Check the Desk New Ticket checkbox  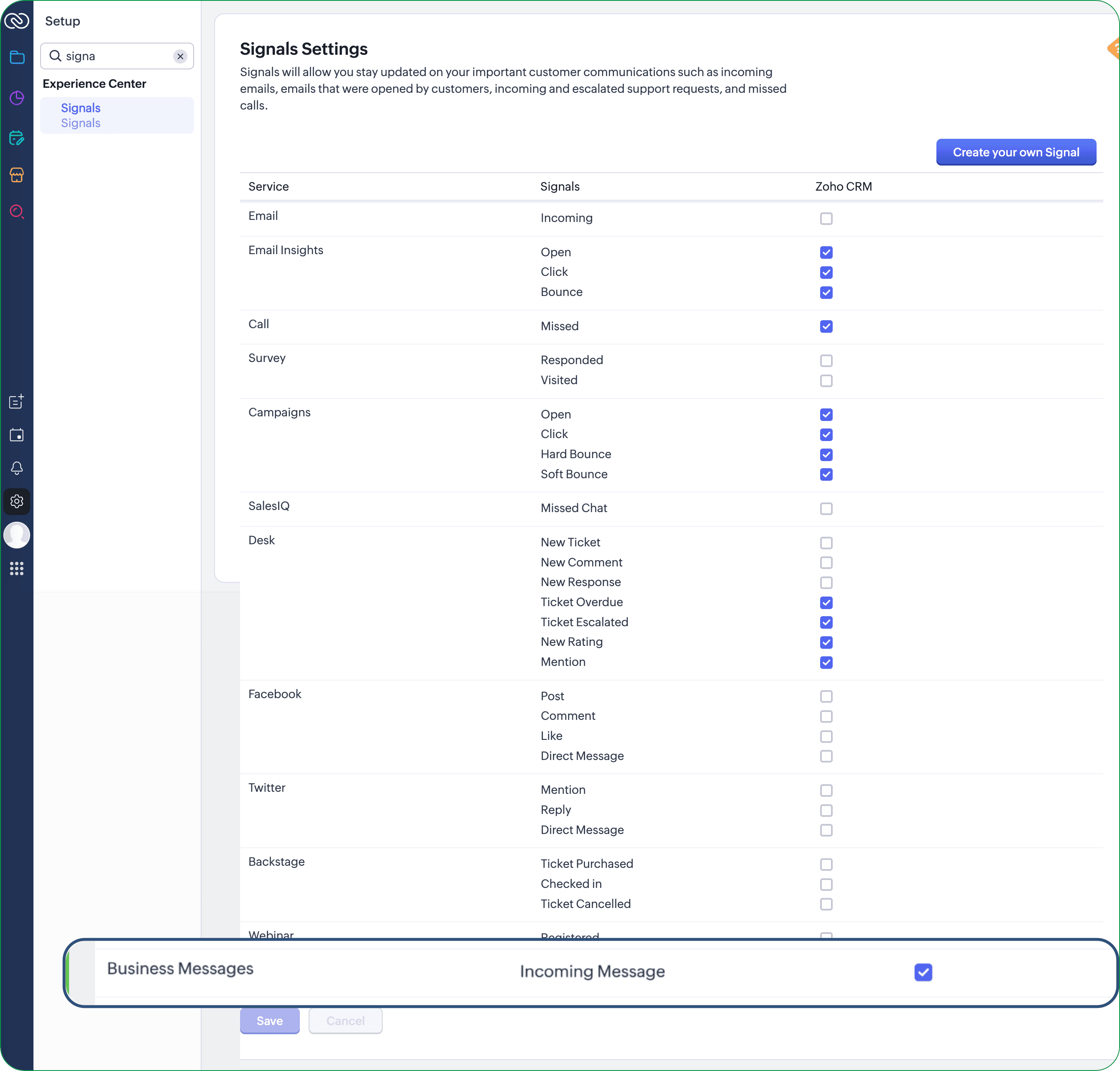click(826, 543)
